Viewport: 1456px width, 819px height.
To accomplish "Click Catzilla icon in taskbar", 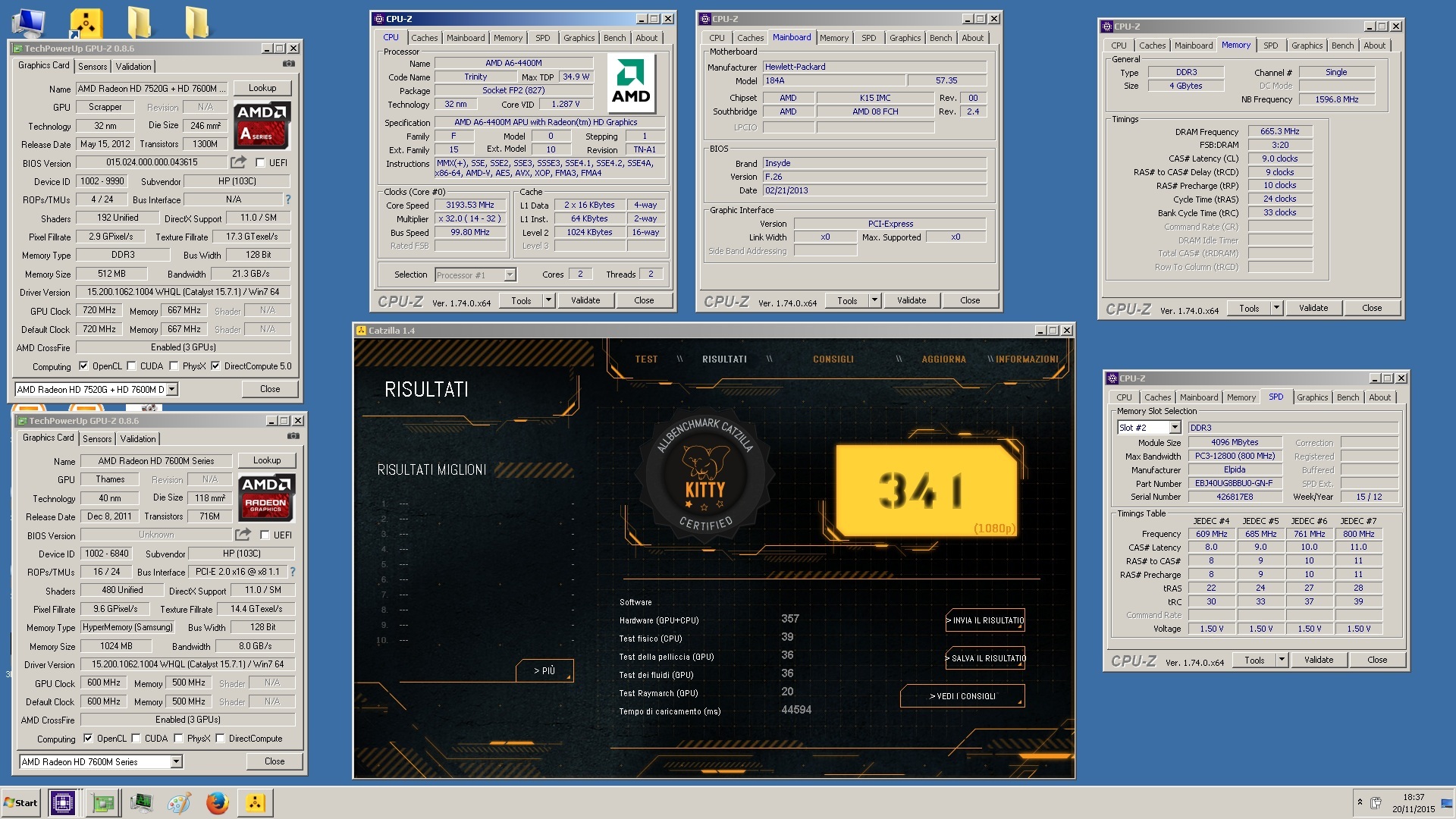I will point(256,802).
